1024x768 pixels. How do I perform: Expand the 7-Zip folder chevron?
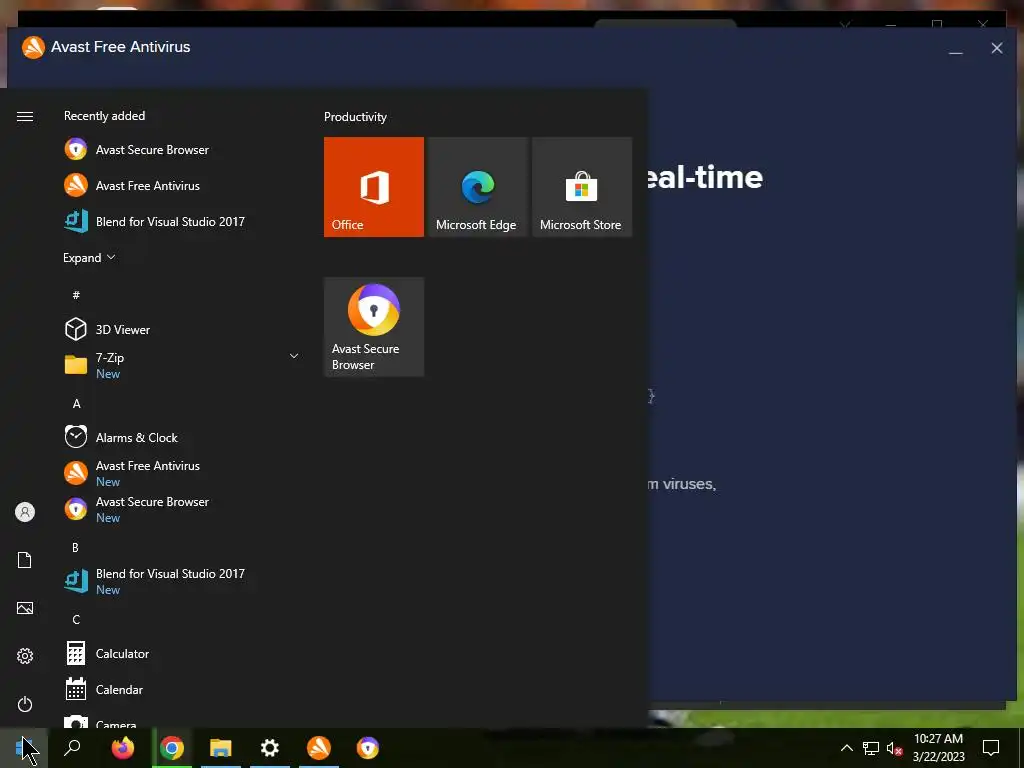(294, 356)
